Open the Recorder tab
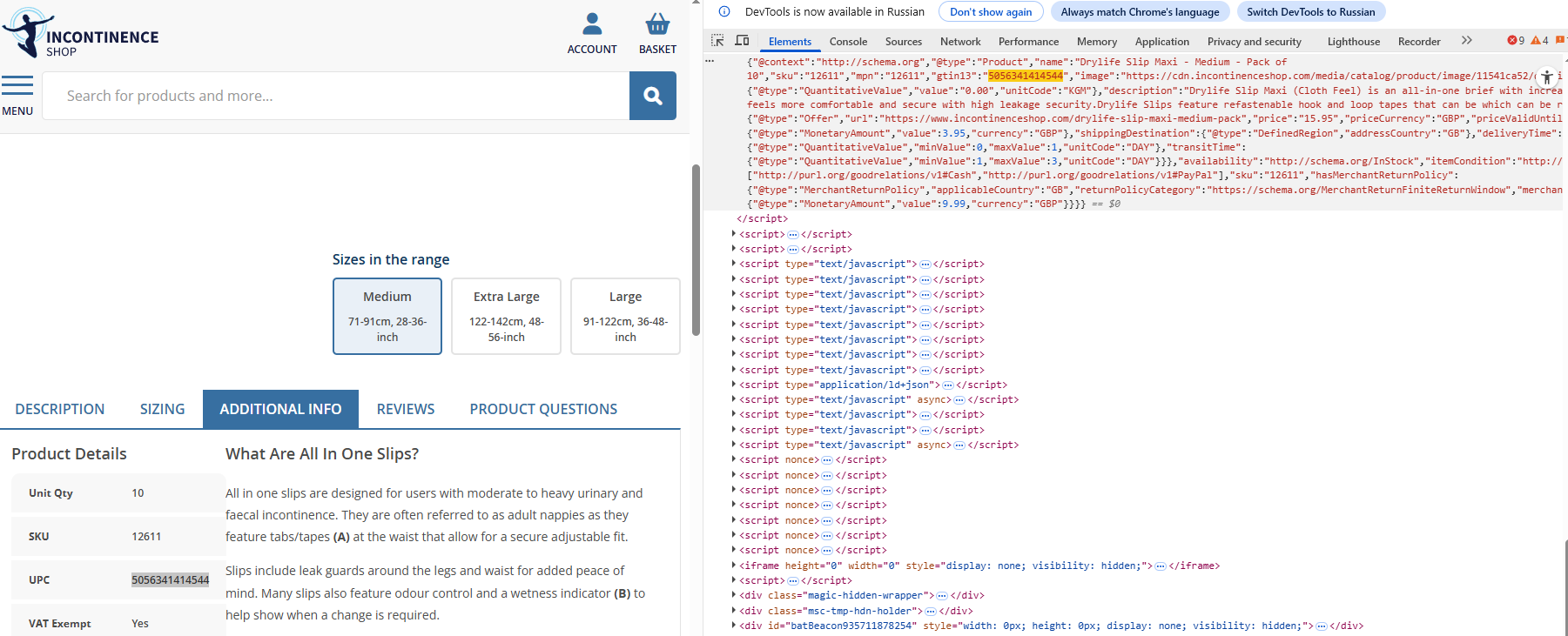1568x636 pixels. pyautogui.click(x=1419, y=41)
